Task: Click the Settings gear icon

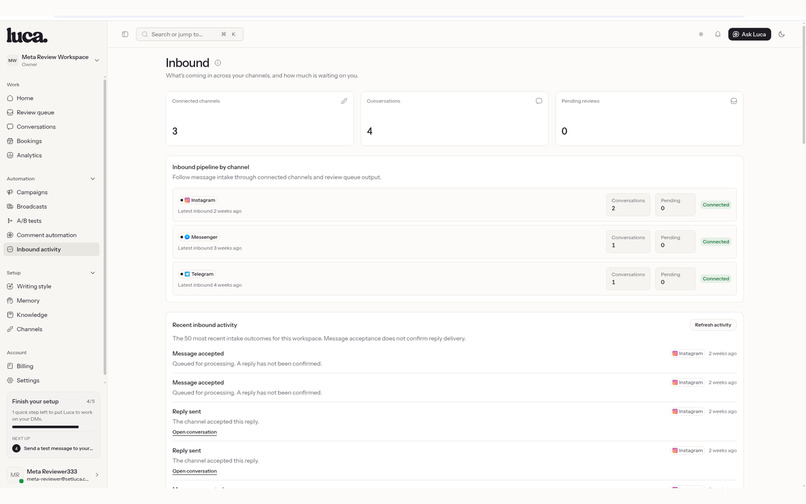Action: tap(10, 381)
